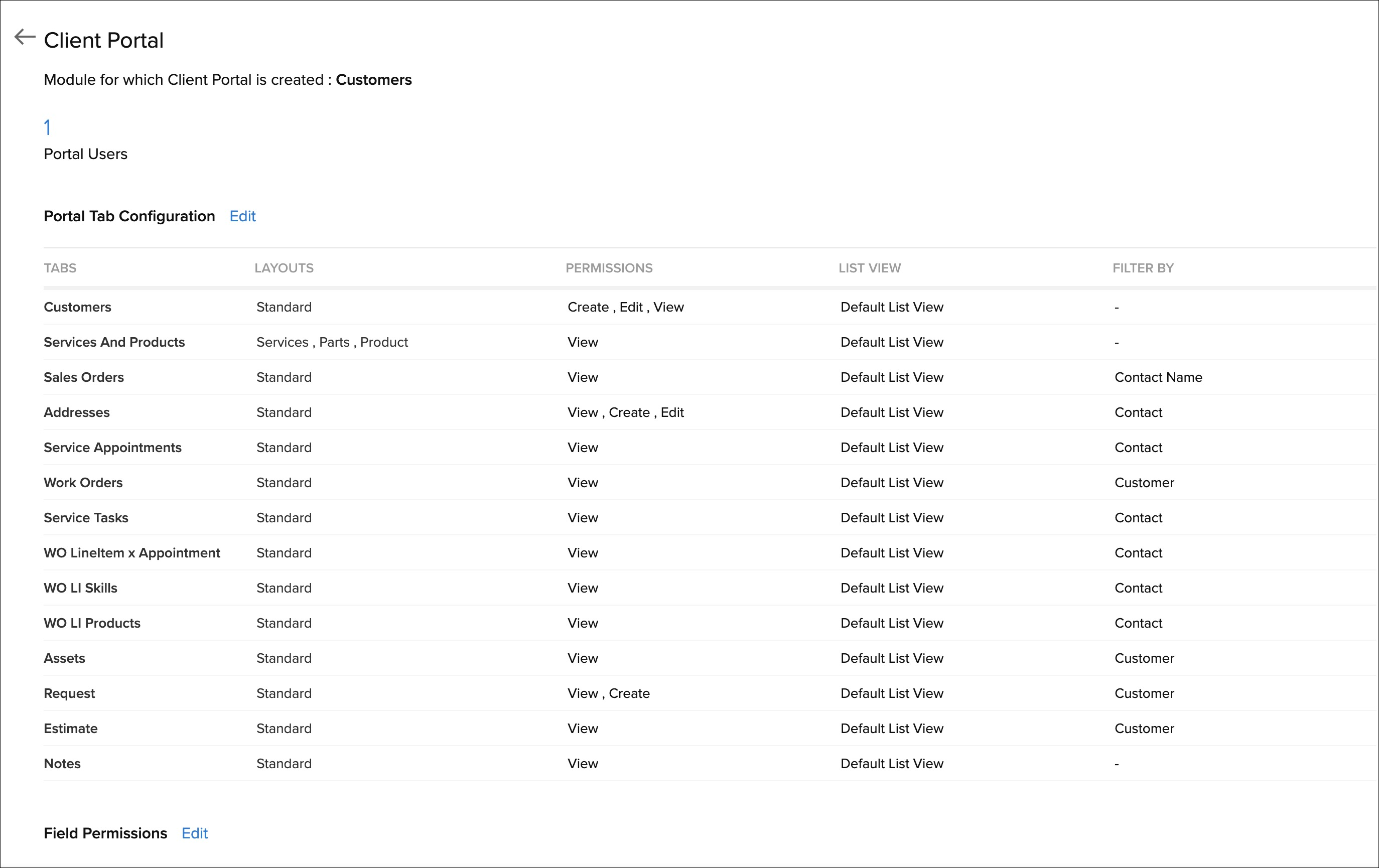Screen dimensions: 1379x868
Task: Select the Services And Products row
Action: point(114,342)
